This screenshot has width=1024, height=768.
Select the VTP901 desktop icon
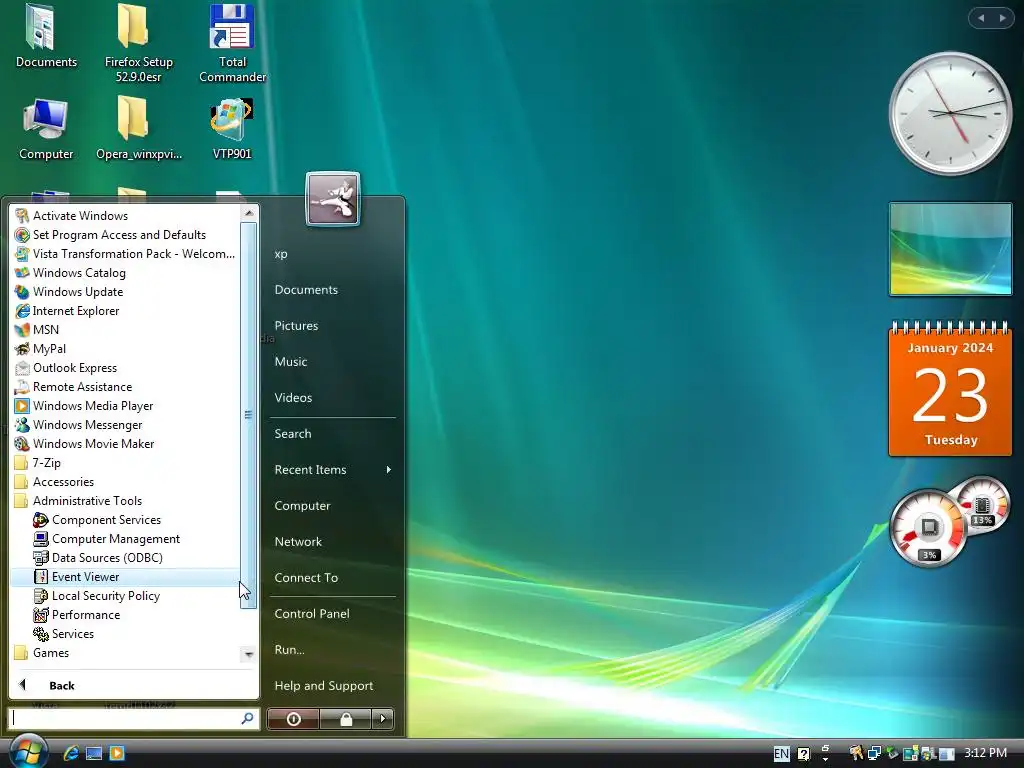(232, 129)
